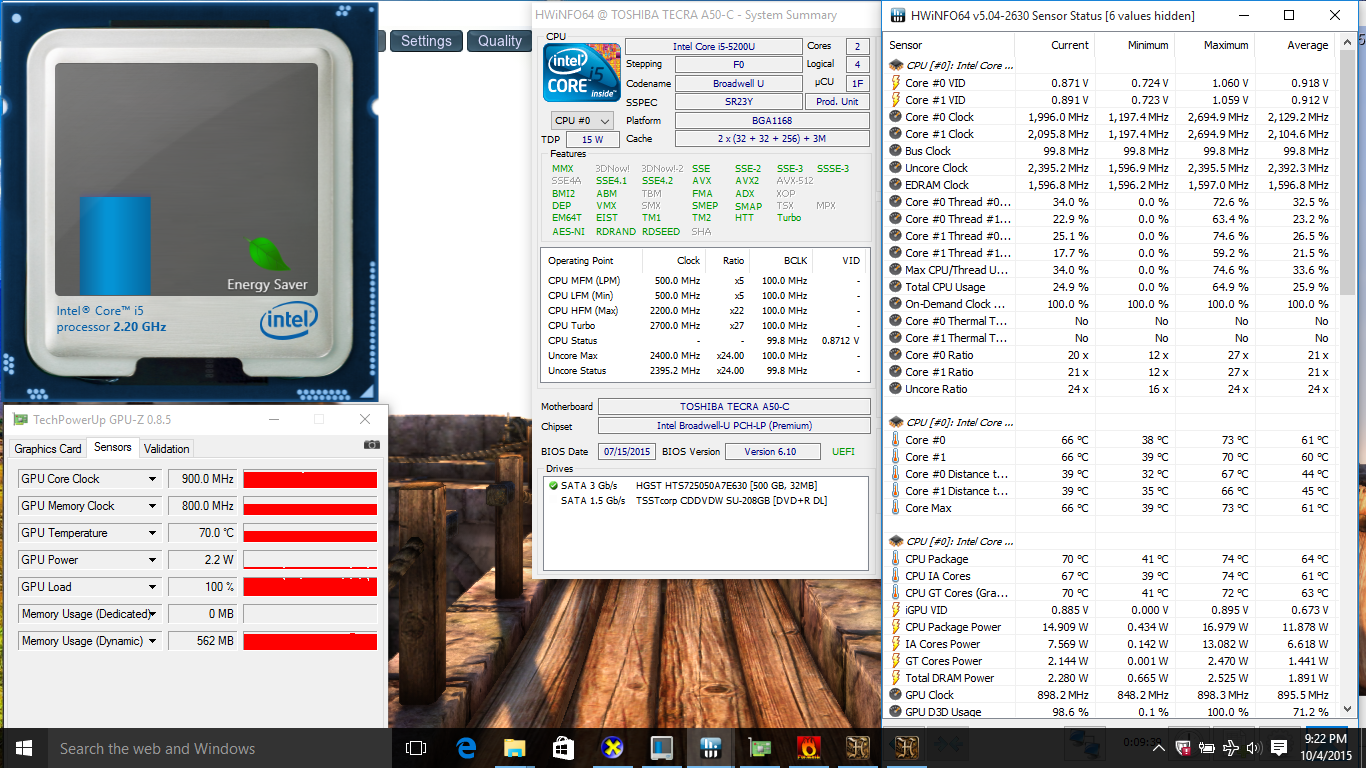Viewport: 1366px width, 768px height.
Task: Click the Minimum column header
Action: click(1134, 45)
